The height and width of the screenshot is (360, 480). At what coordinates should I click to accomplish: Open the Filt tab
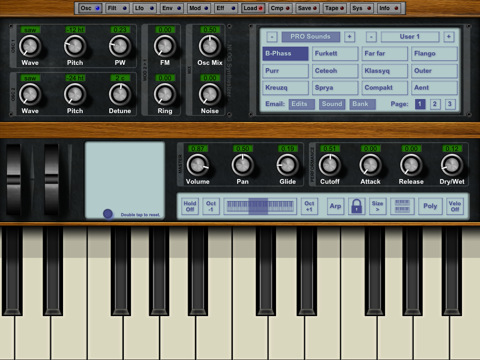click(117, 8)
